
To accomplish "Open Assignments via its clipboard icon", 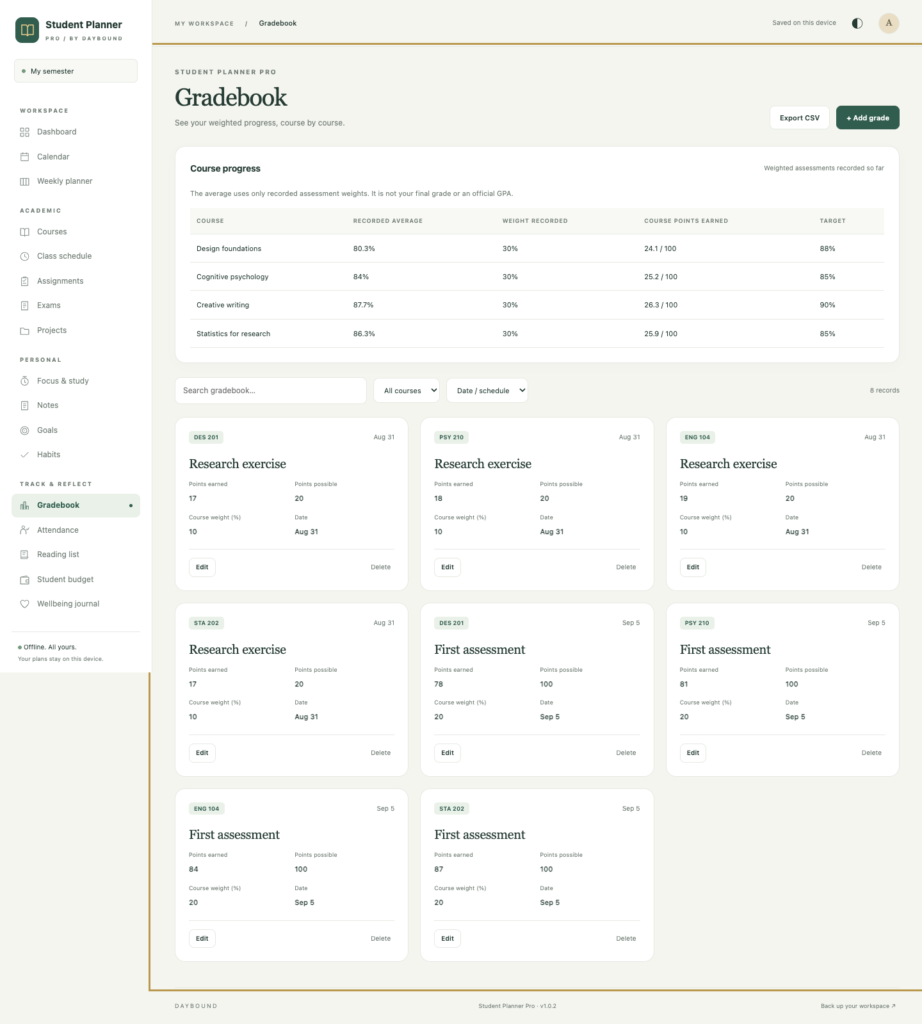I will (25, 281).
